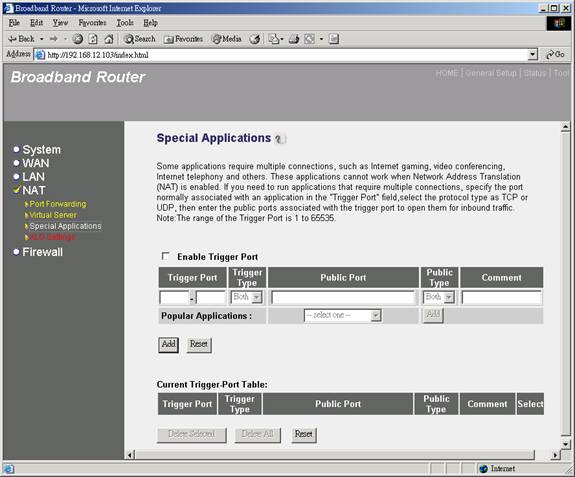Click the Print icon in the toolbar

pyautogui.click(x=294, y=39)
